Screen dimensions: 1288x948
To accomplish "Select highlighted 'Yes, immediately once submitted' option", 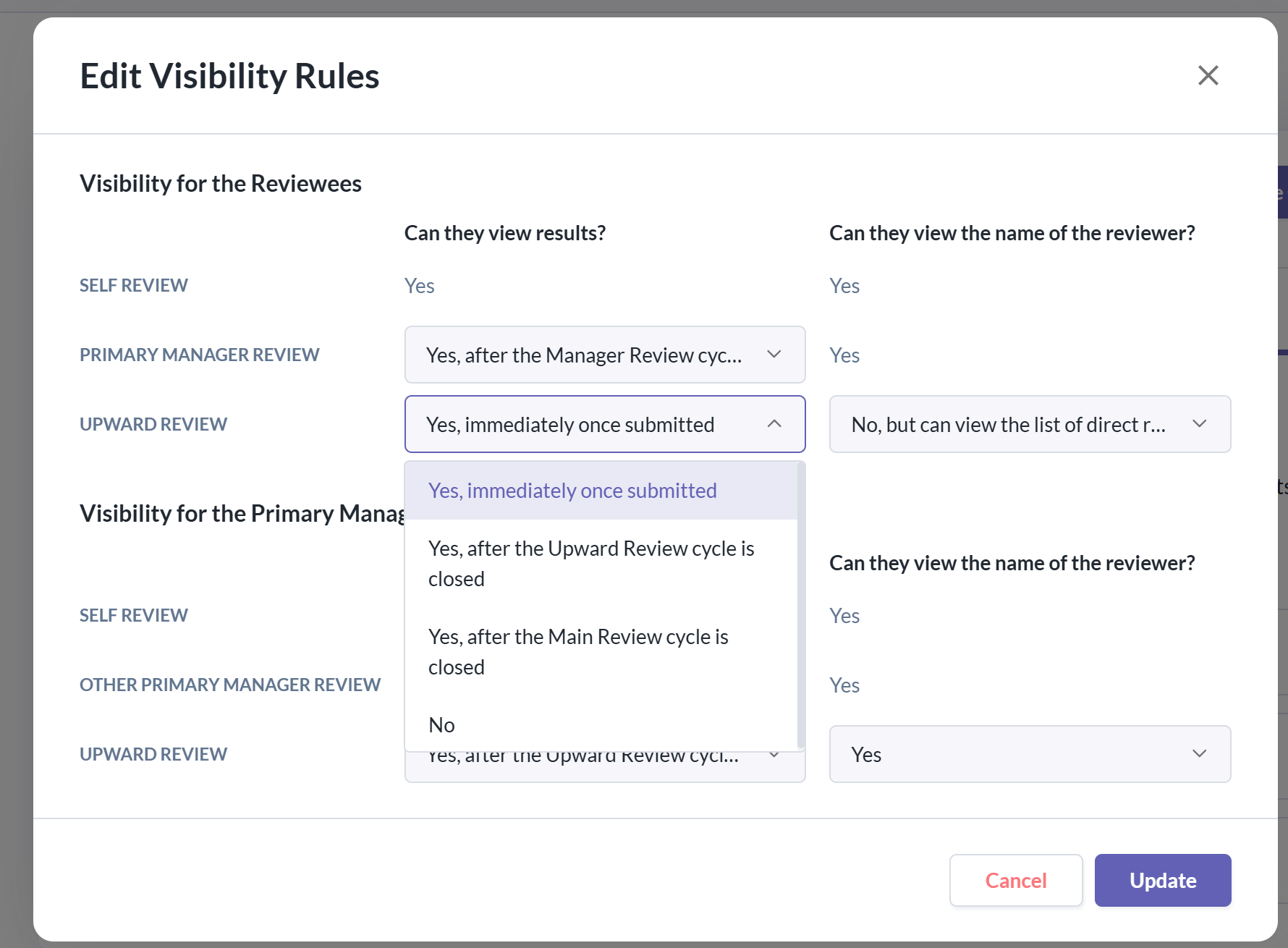I will pyautogui.click(x=572, y=491).
